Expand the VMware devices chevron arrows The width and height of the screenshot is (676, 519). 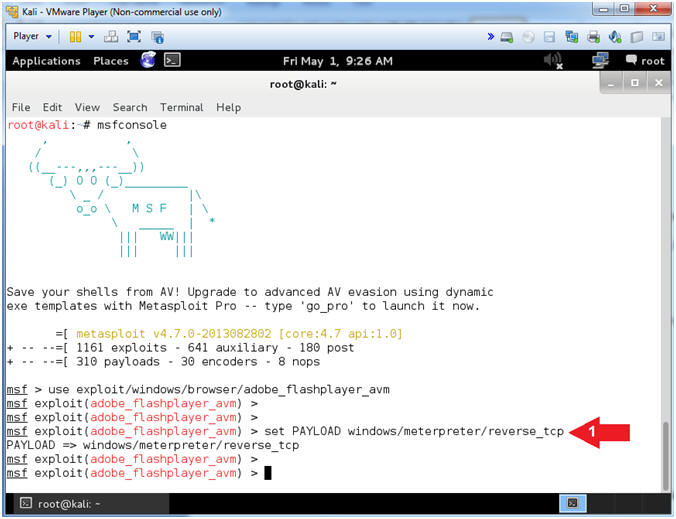[x=491, y=37]
